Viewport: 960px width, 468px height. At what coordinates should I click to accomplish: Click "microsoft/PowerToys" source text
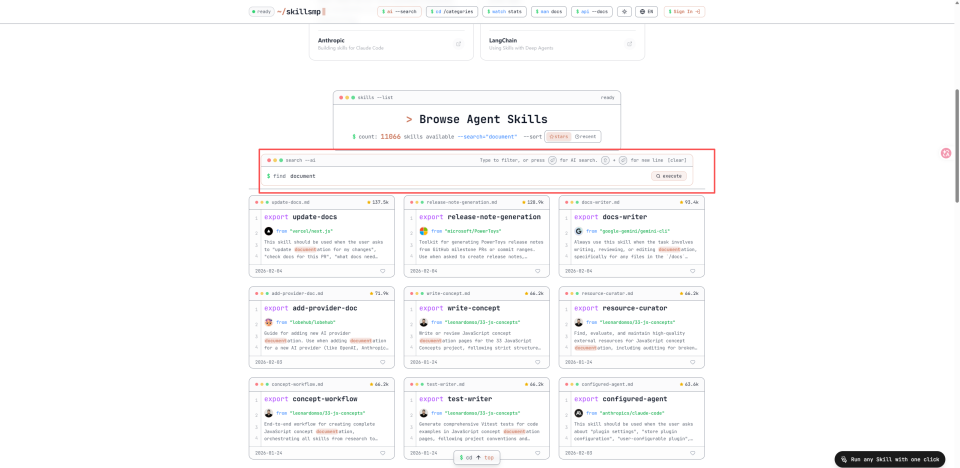[x=472, y=232]
